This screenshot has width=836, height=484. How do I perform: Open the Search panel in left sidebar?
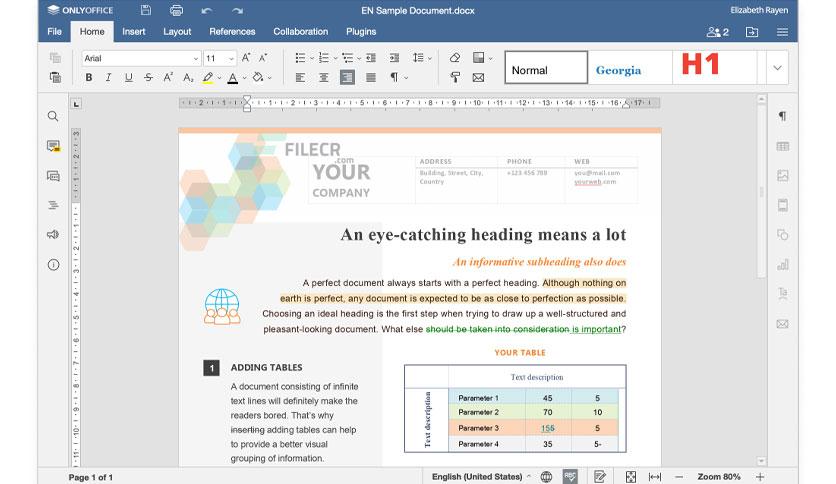coord(53,116)
